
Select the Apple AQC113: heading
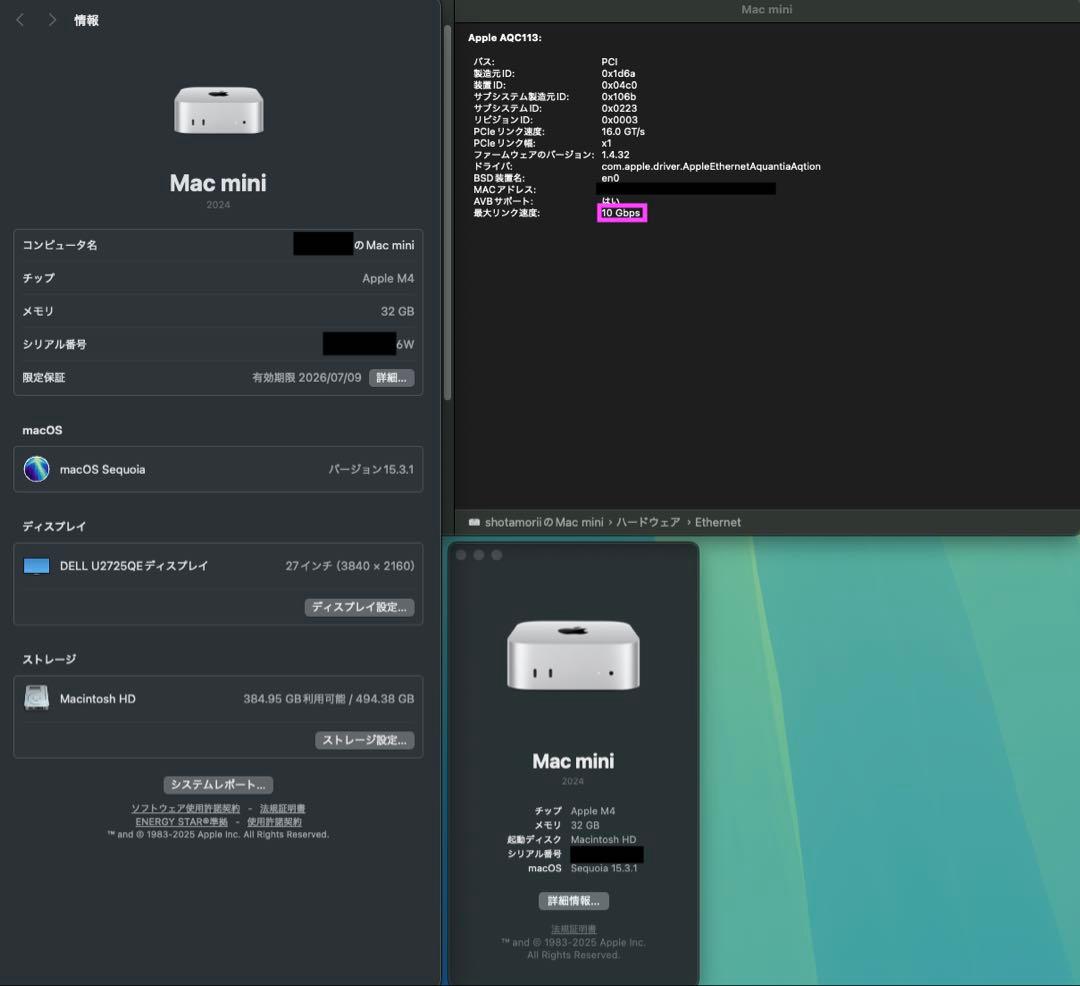click(505, 38)
